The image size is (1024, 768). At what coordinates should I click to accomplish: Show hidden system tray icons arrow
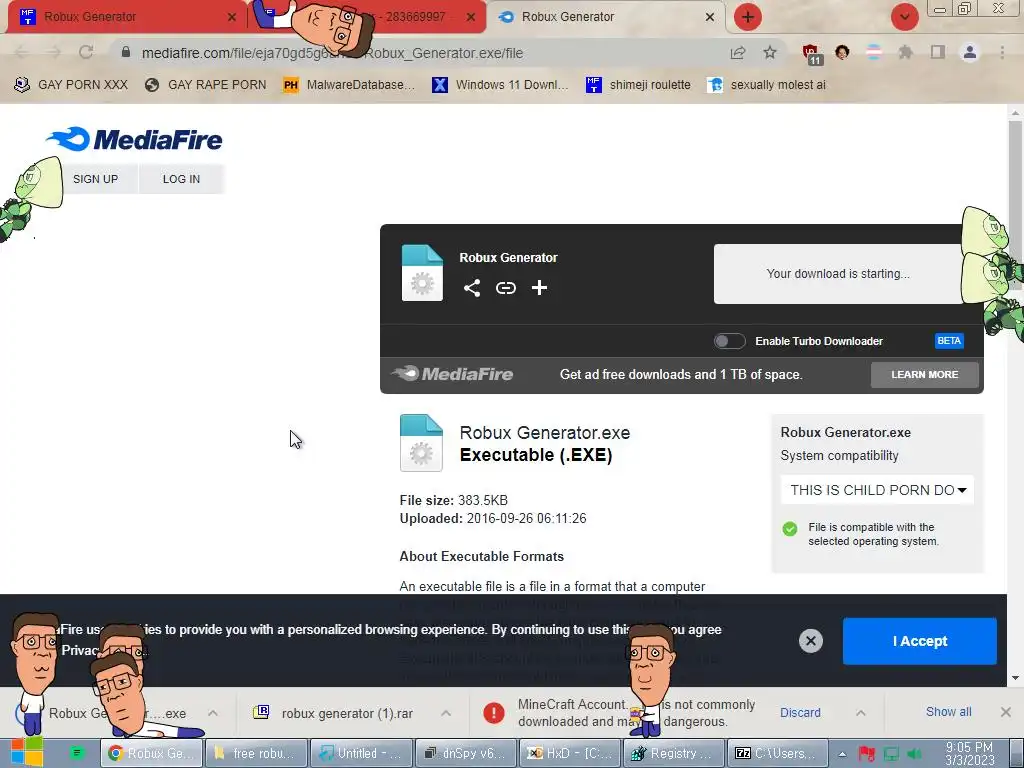pyautogui.click(x=842, y=754)
